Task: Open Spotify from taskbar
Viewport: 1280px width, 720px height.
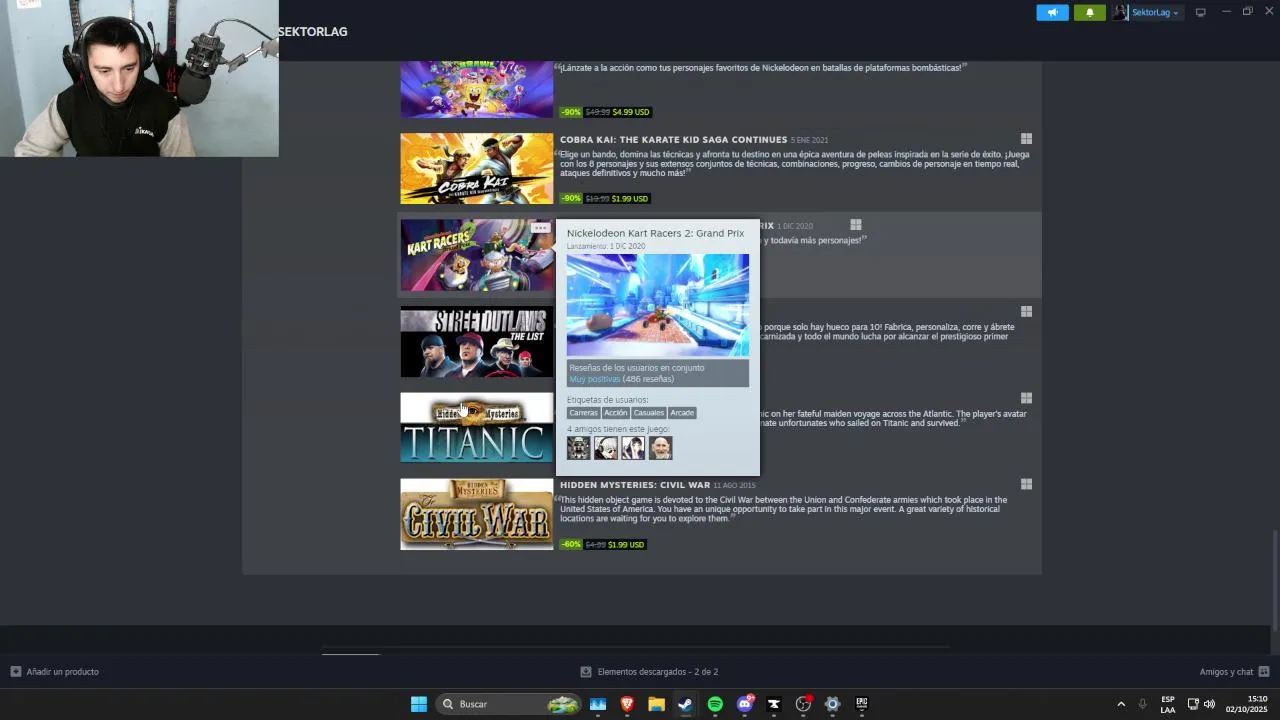Action: pos(715,704)
